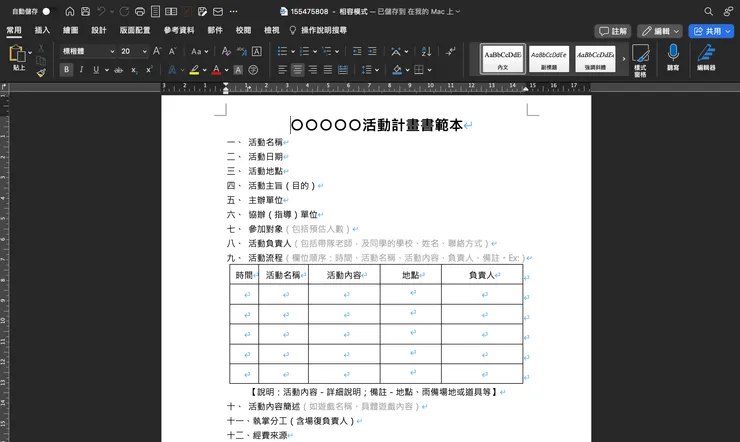This screenshot has width=740, height=442.
Task: Toggle Underline formatting
Action: 96,70
